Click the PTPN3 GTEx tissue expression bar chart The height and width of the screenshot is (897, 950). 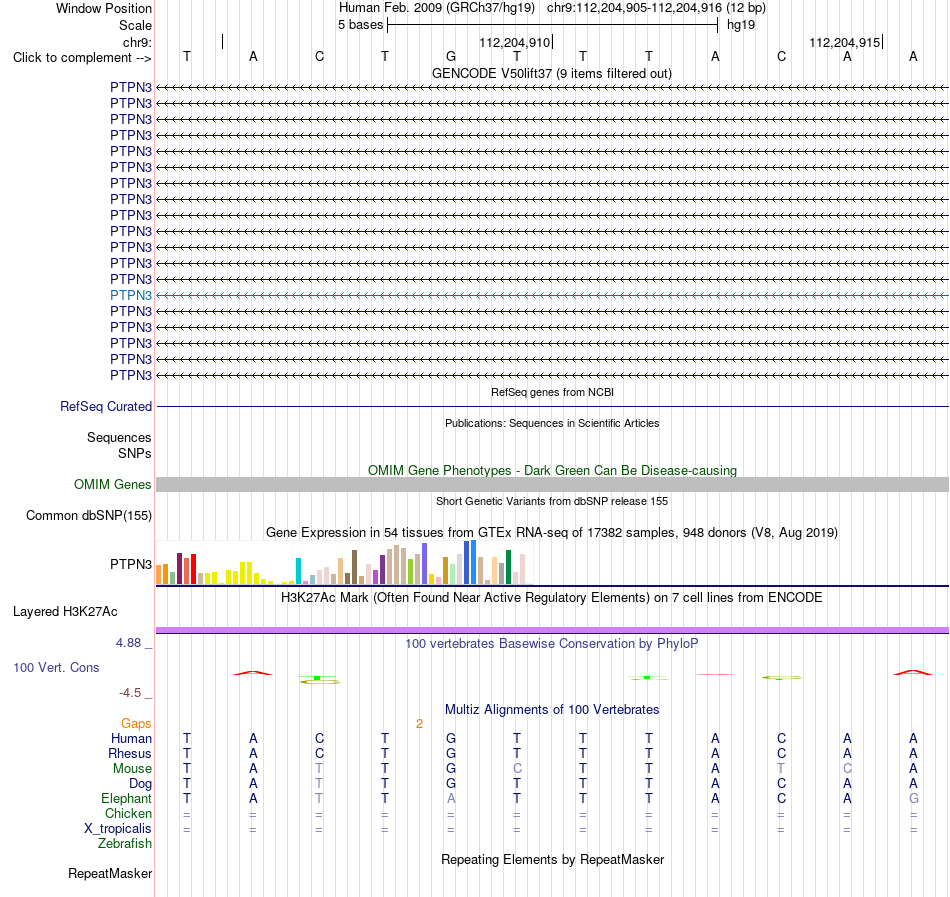pyautogui.click(x=344, y=563)
